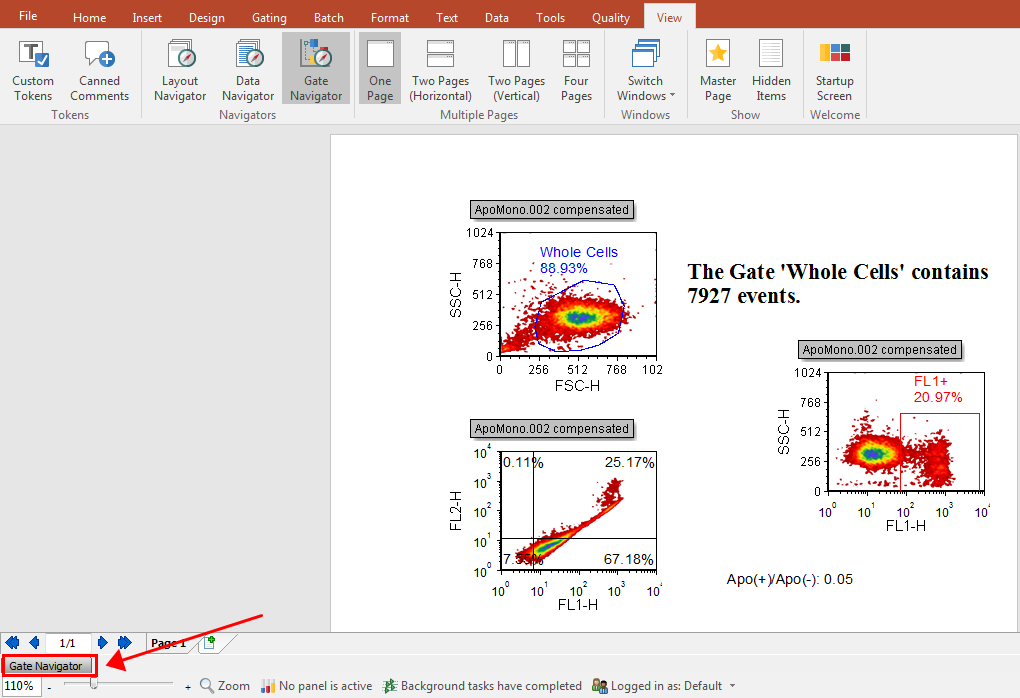Open the Startup Screen
Screen dimensions: 1020x698
click(834, 70)
